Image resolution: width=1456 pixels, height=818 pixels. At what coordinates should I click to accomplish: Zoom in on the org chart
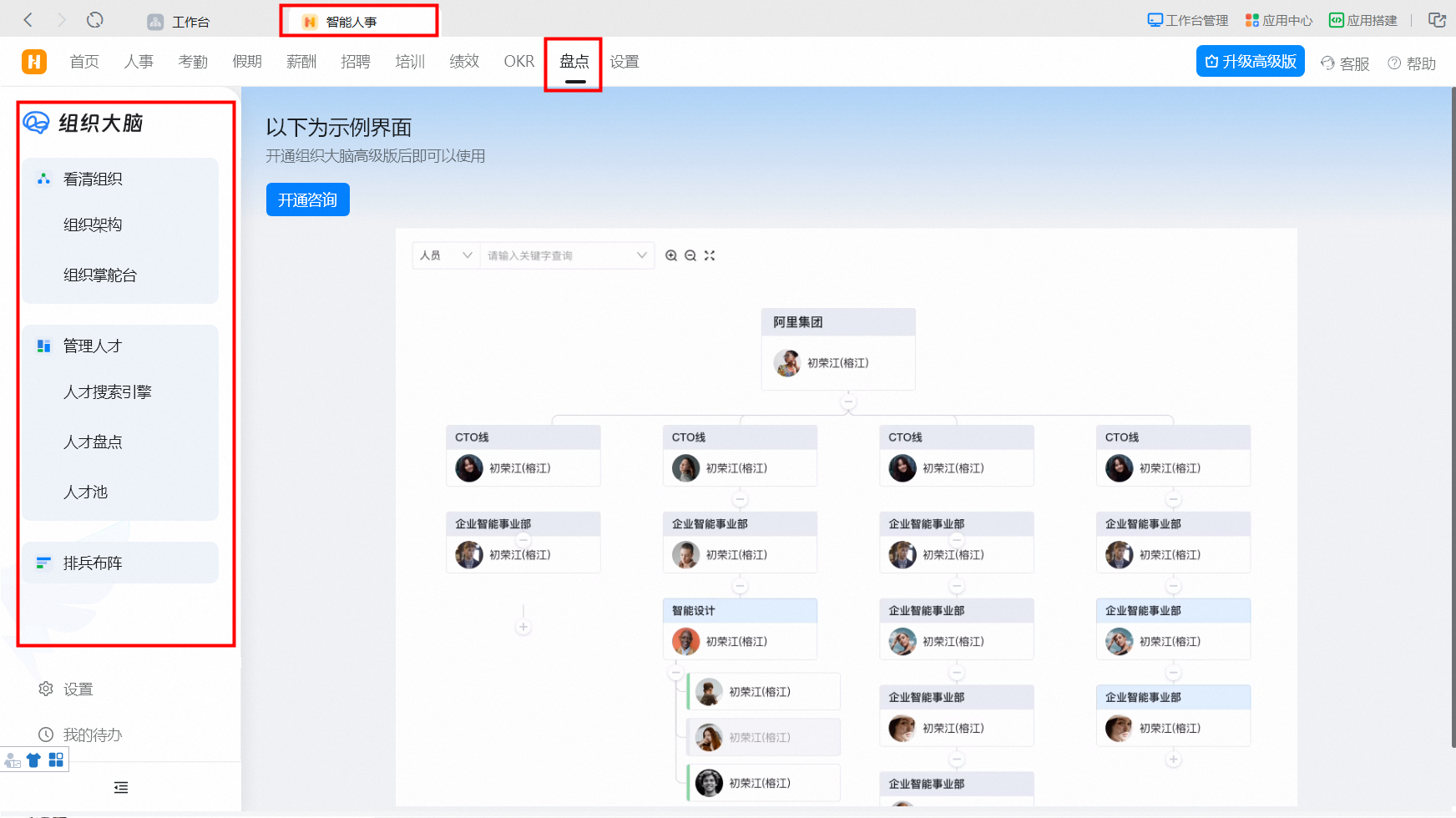point(671,255)
